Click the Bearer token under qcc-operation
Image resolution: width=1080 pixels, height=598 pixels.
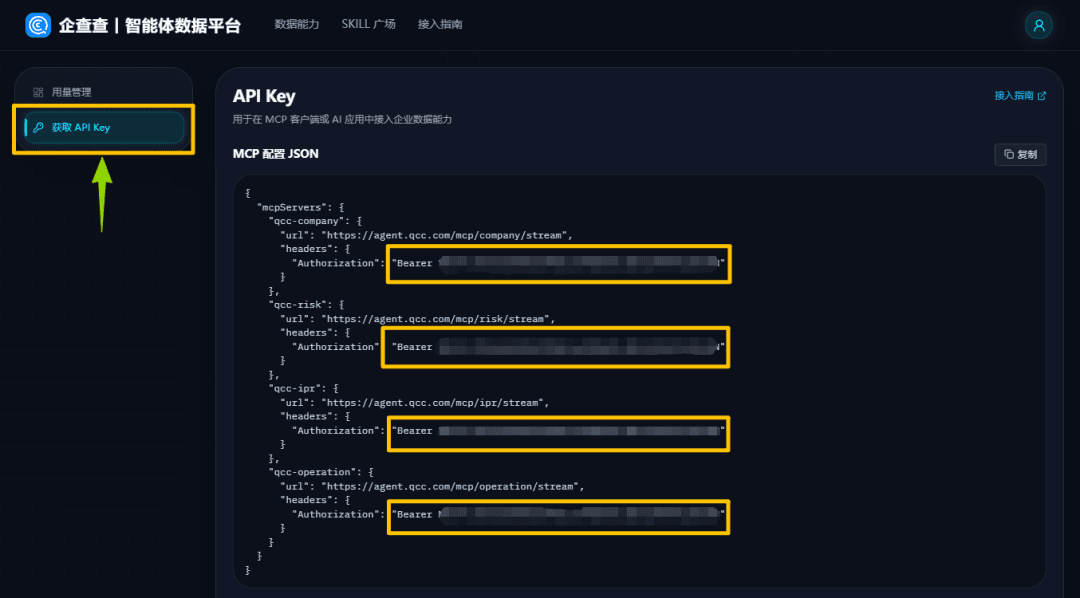(x=559, y=514)
